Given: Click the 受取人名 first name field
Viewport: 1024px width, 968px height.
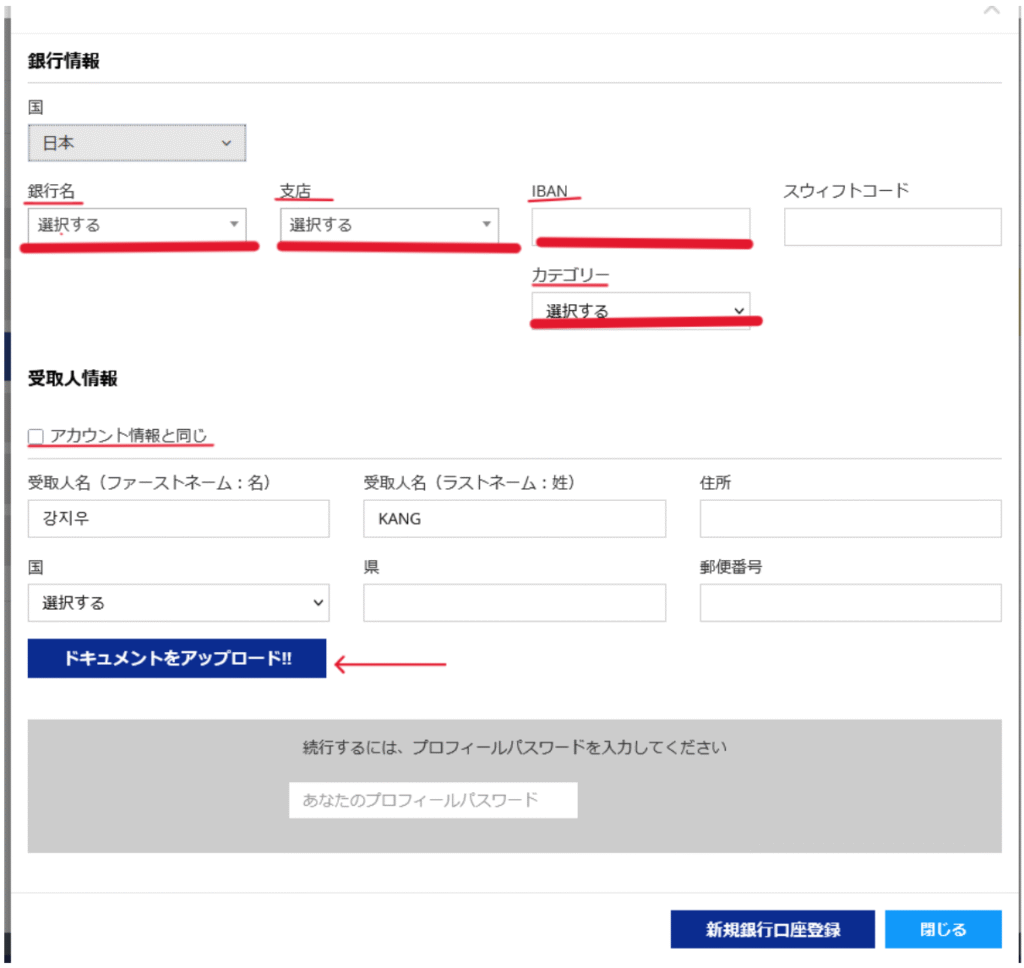Looking at the screenshot, I should tap(178, 519).
